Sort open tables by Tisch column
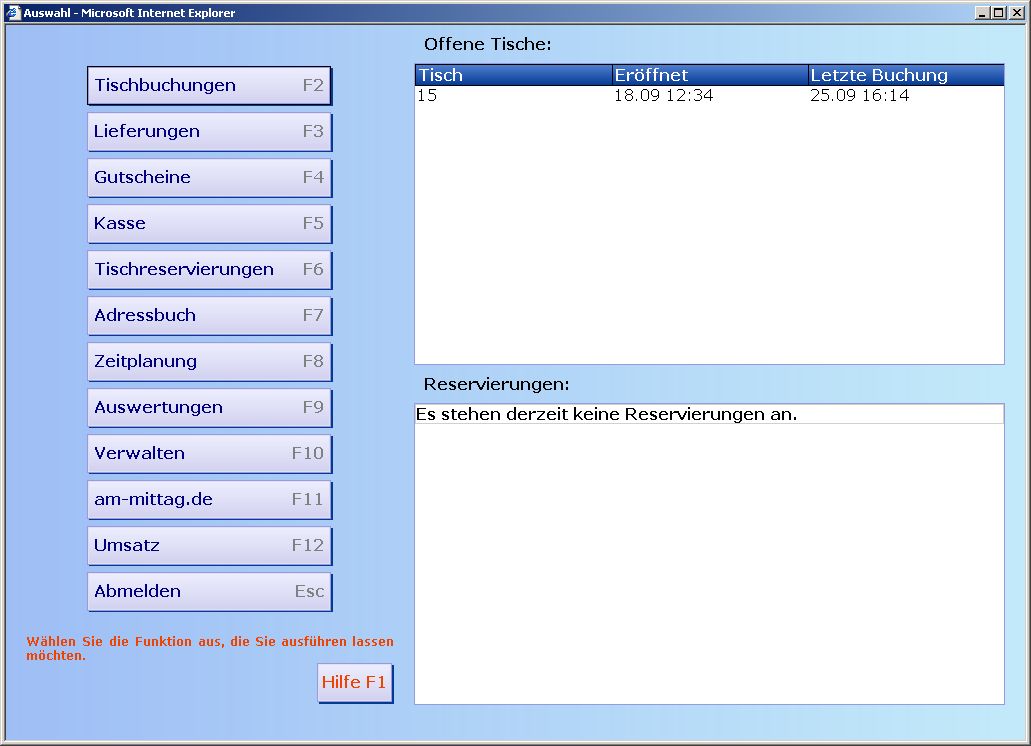 (x=513, y=75)
